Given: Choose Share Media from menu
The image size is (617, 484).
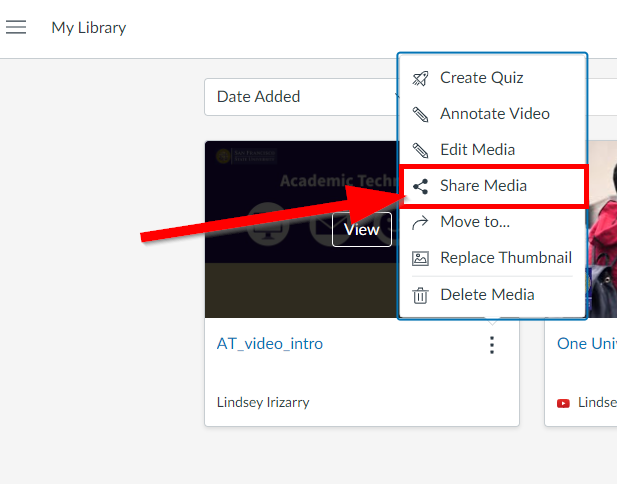Looking at the screenshot, I should (x=494, y=186).
